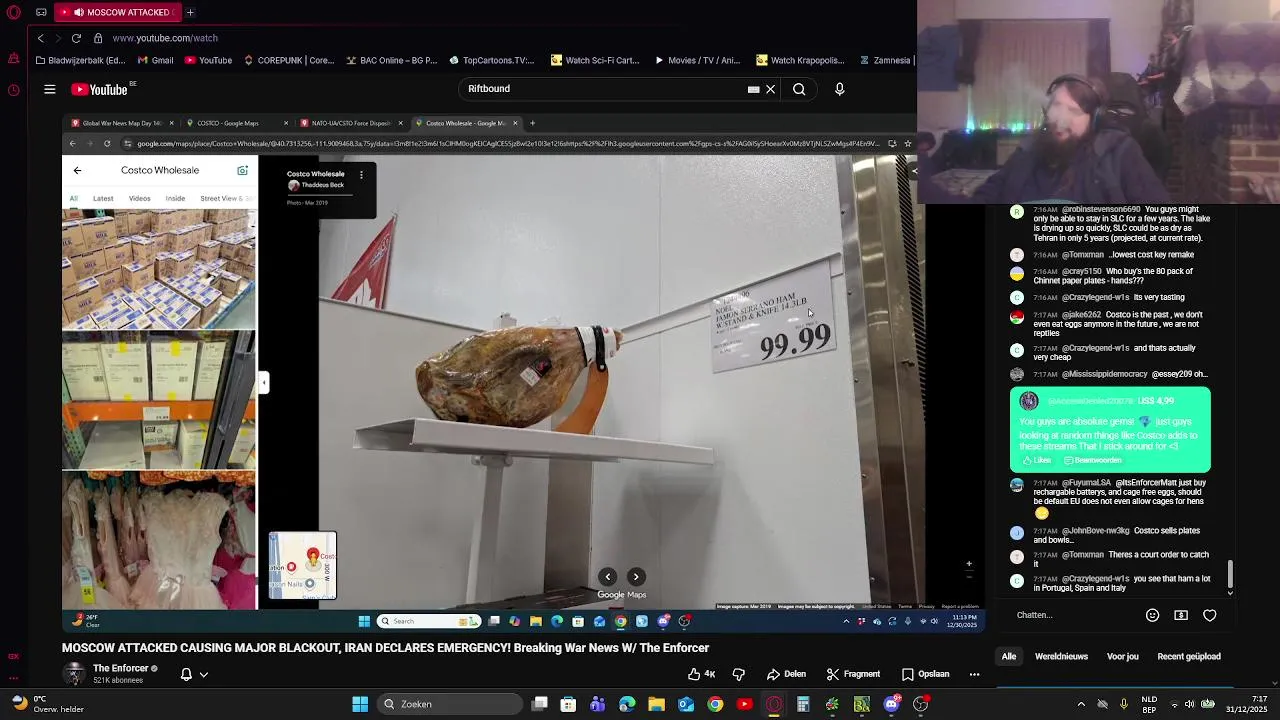Open the chat emoji picker

point(1152,615)
